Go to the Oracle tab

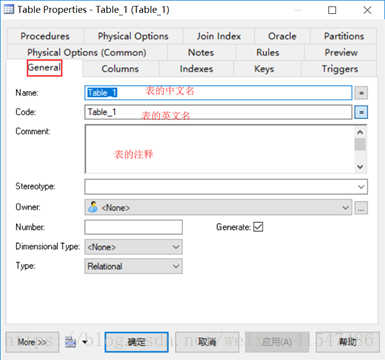pos(282,36)
